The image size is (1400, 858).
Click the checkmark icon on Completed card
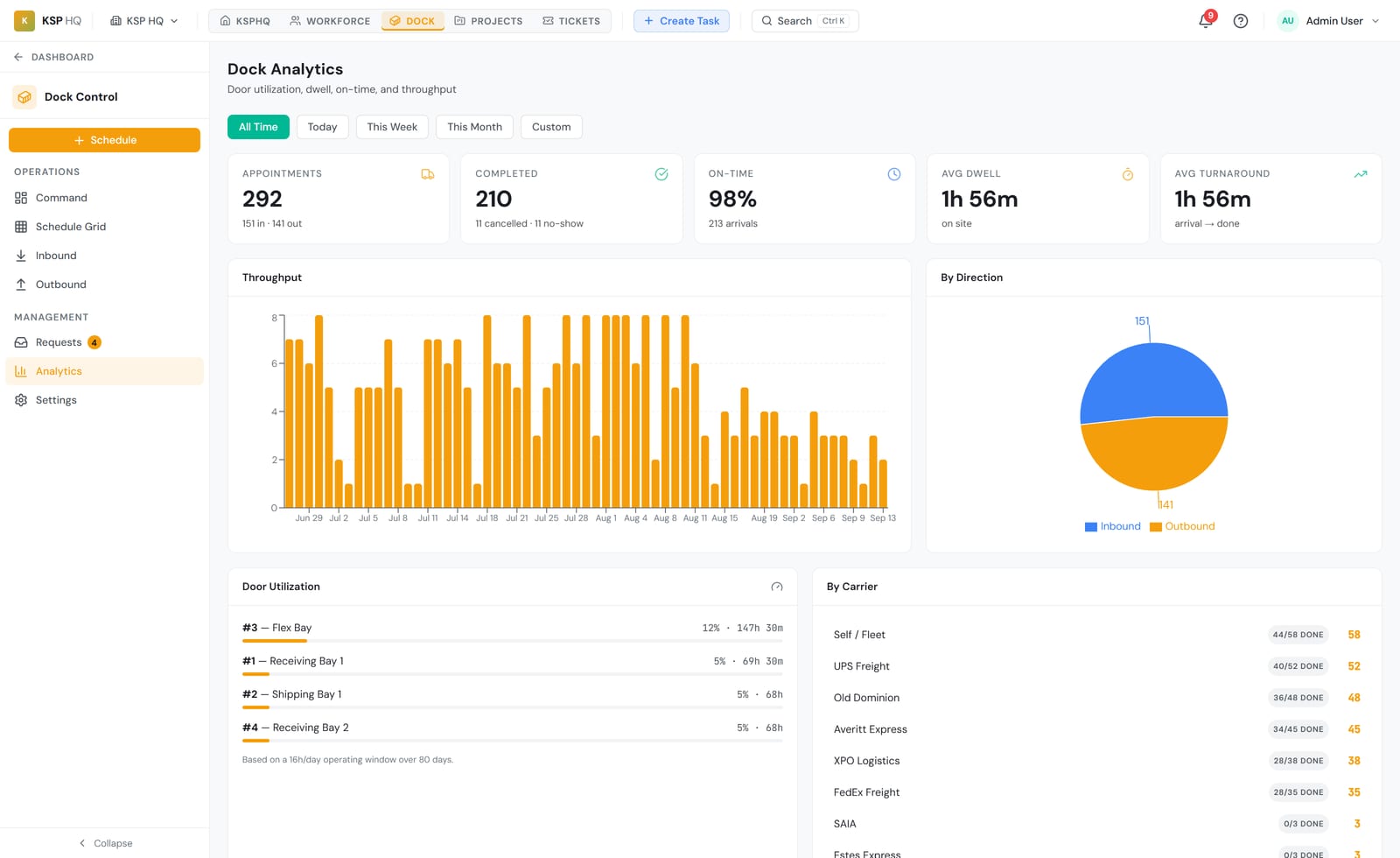coord(661,174)
